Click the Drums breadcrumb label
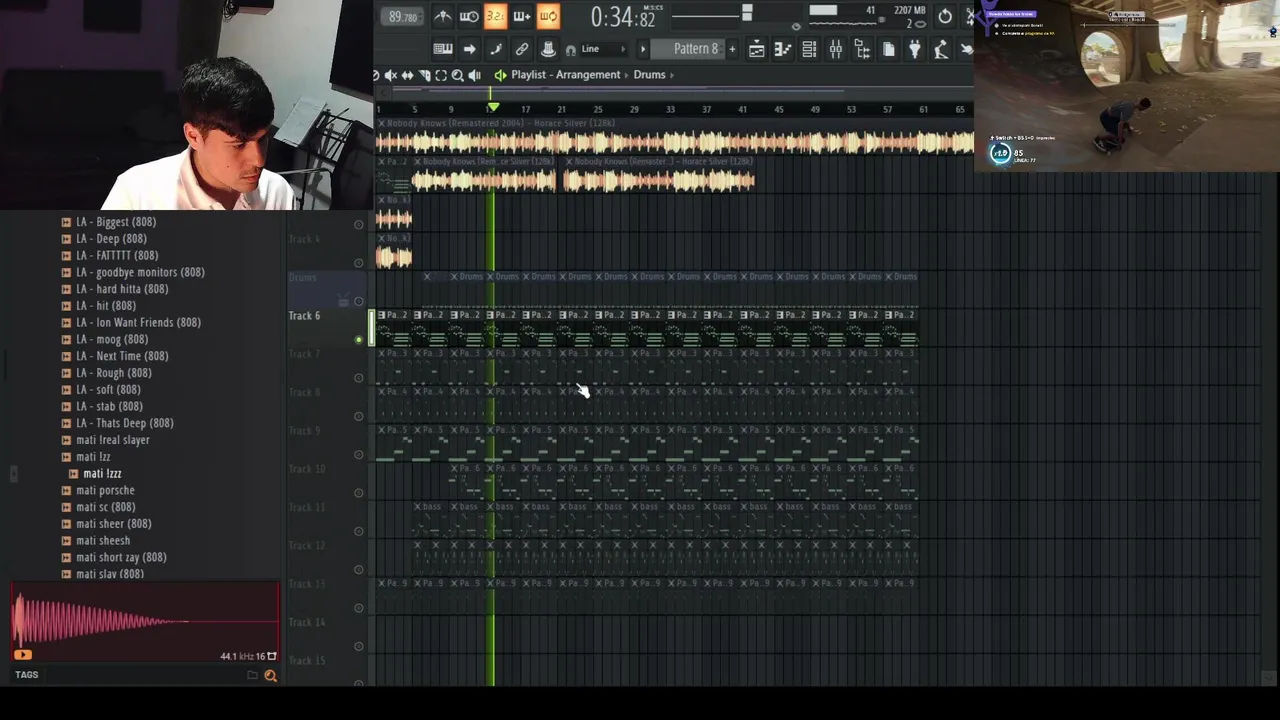Screen dimensions: 1280x720 click(649, 75)
